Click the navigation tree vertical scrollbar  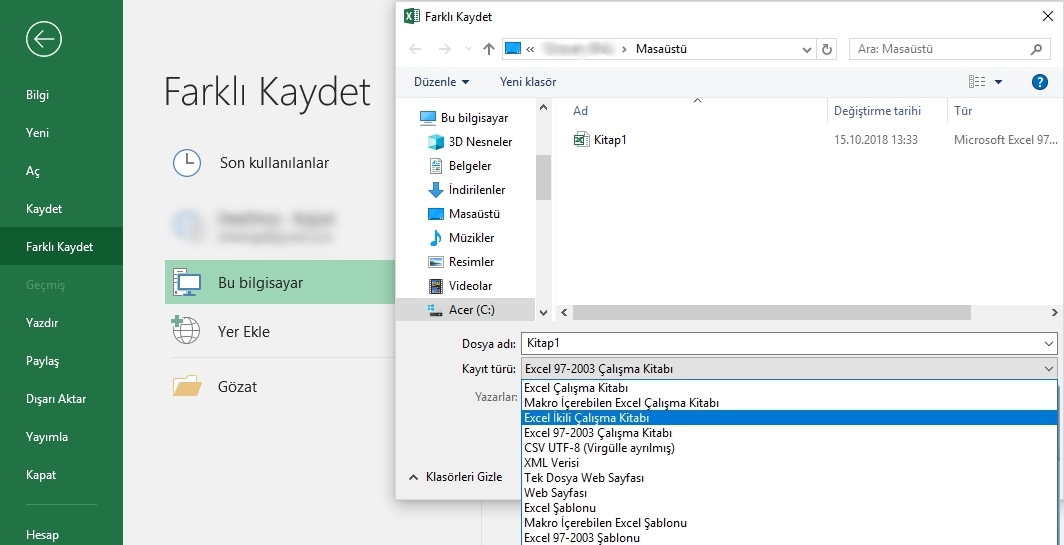pyautogui.click(x=543, y=178)
